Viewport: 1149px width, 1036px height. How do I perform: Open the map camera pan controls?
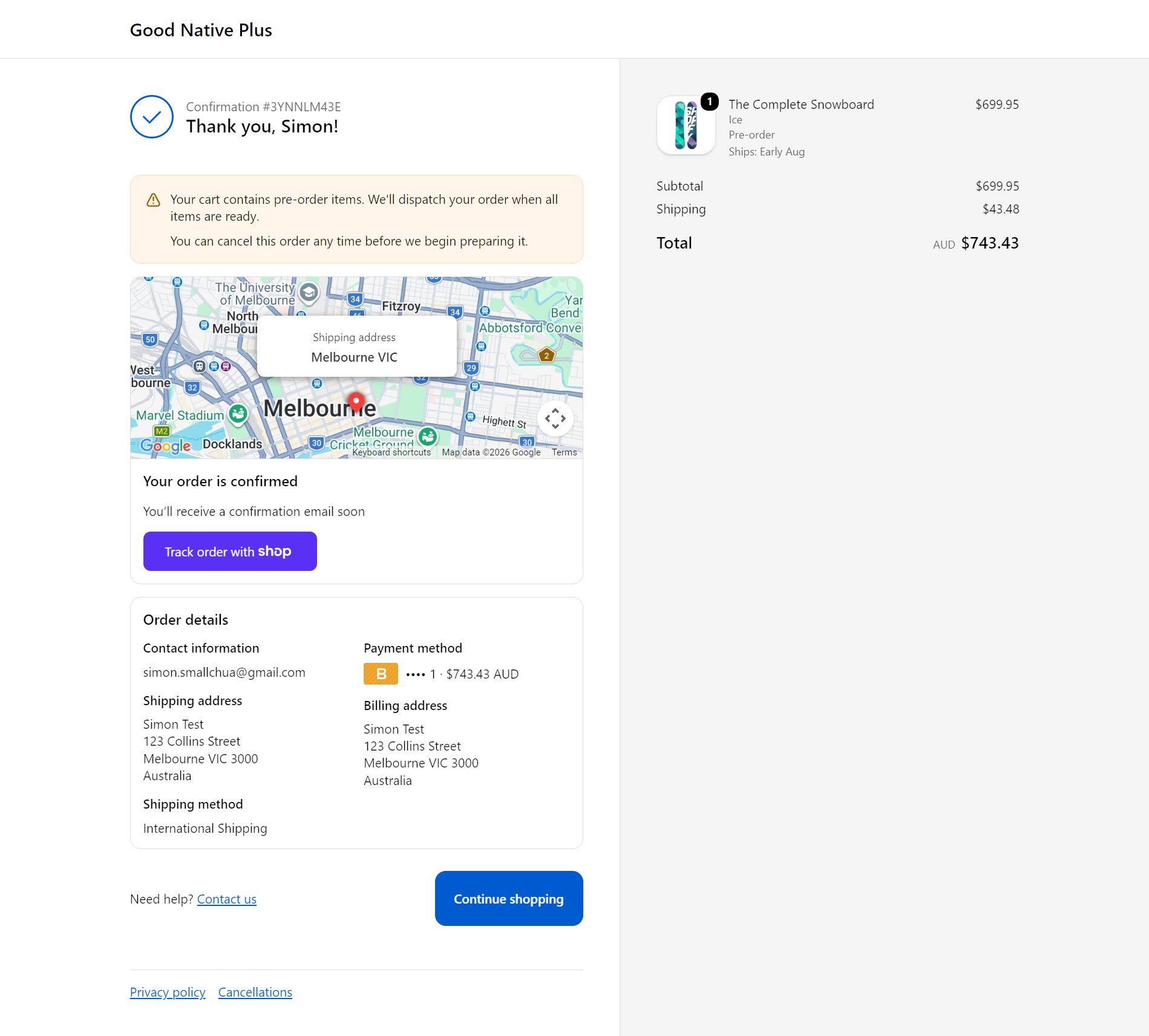point(555,419)
